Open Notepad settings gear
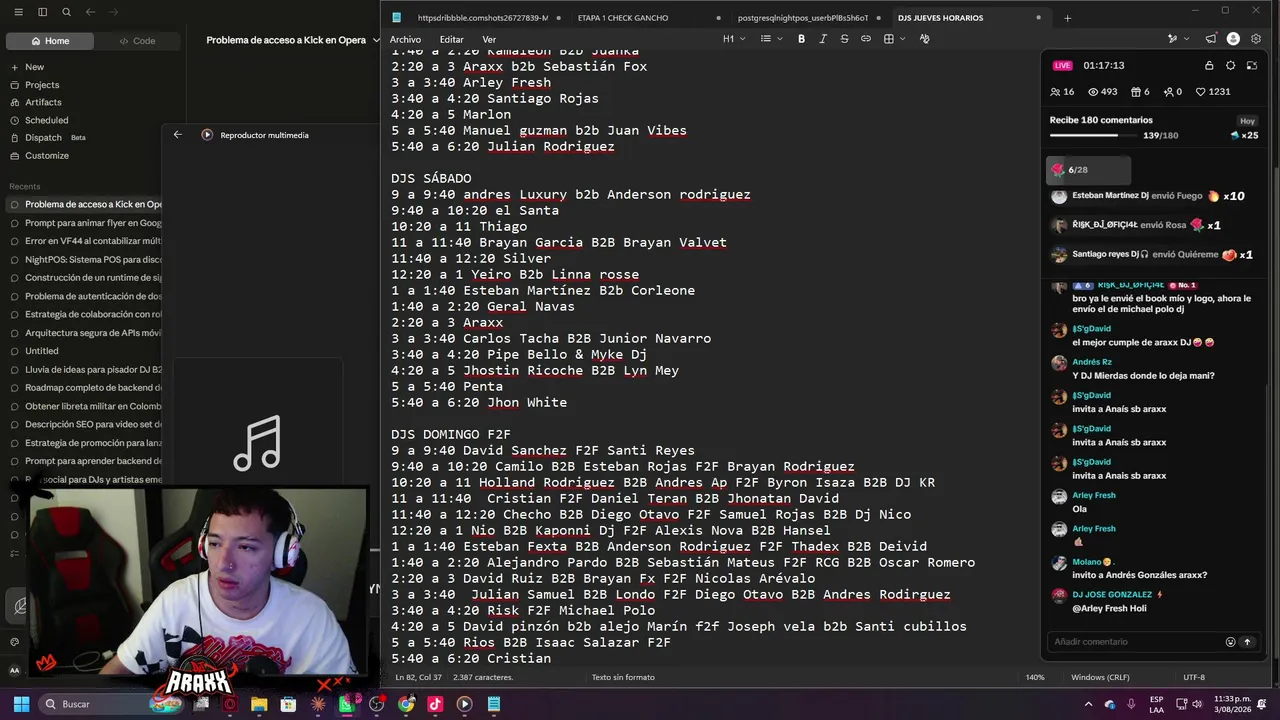Image resolution: width=1280 pixels, height=720 pixels. point(1256,39)
